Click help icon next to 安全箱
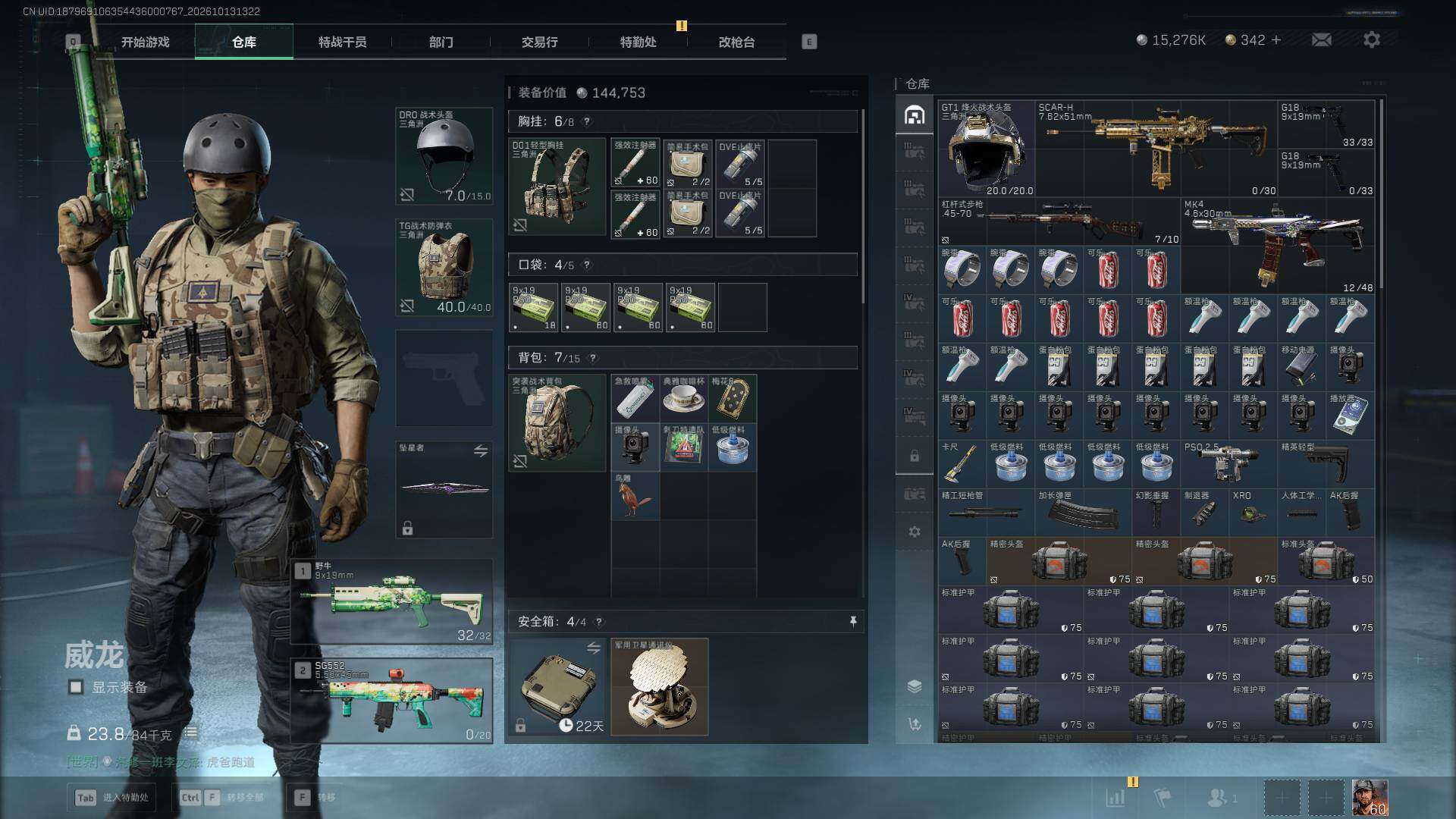 598,622
